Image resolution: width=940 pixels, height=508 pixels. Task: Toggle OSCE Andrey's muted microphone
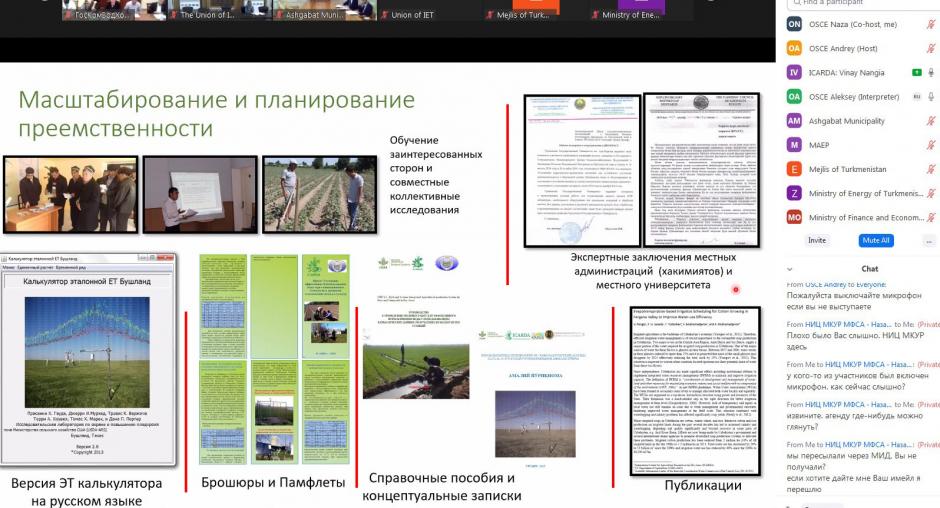[930, 49]
